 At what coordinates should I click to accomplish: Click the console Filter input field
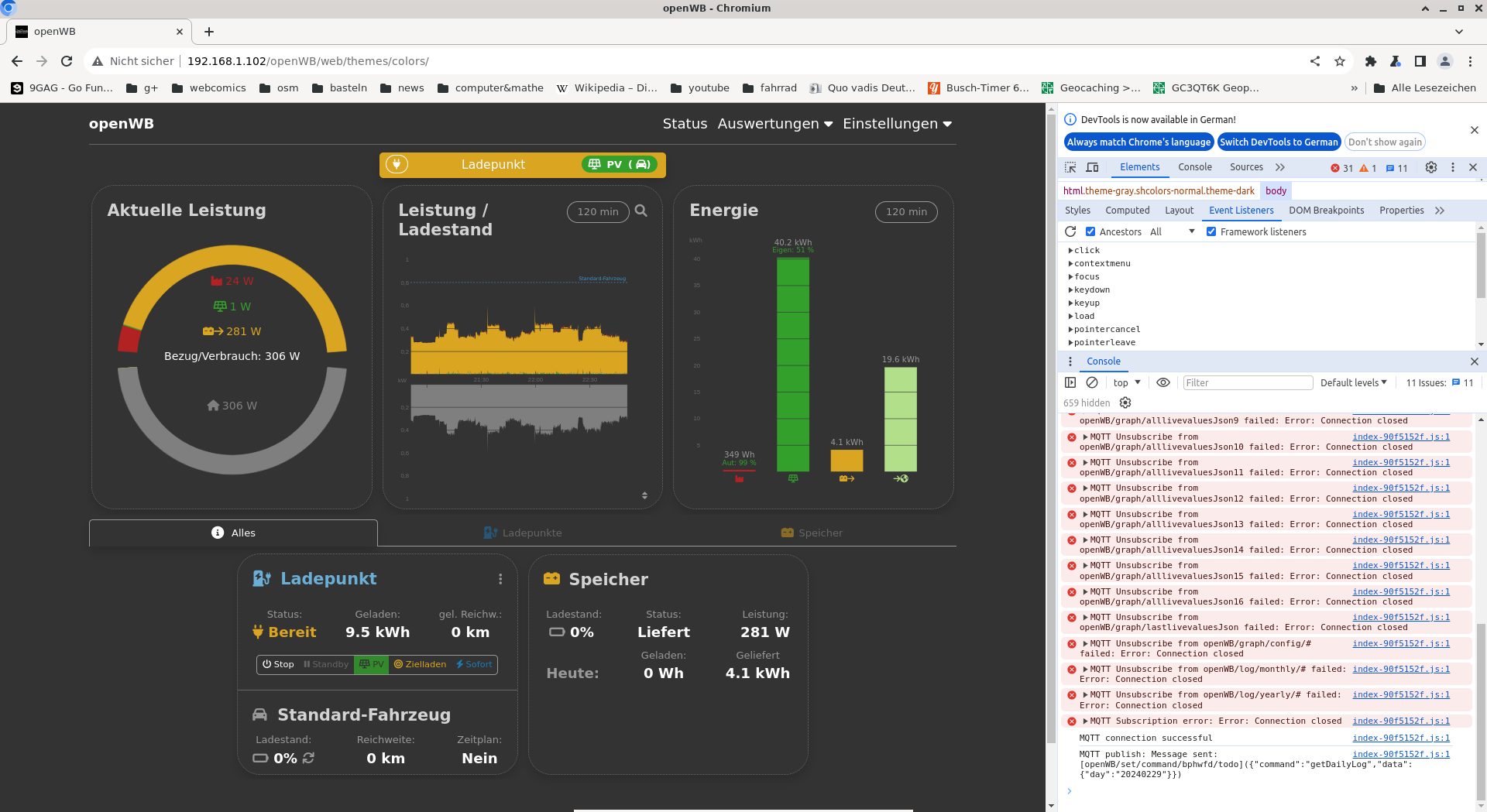click(1247, 382)
